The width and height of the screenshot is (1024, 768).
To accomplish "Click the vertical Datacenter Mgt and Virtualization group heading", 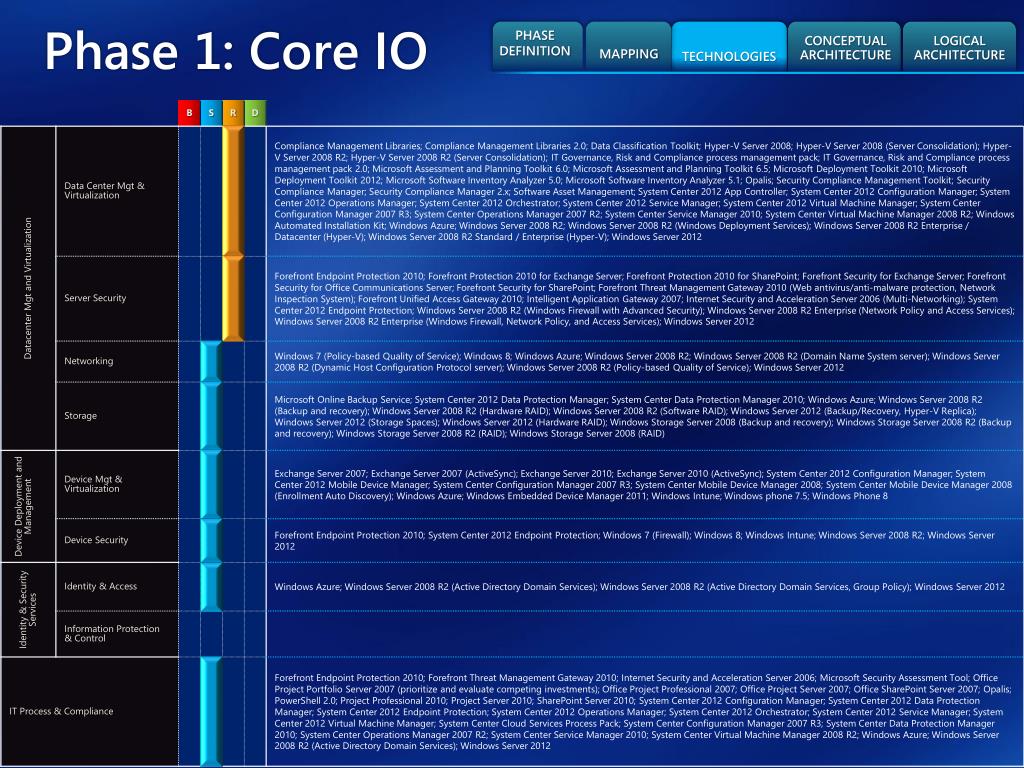I will pos(27,288).
